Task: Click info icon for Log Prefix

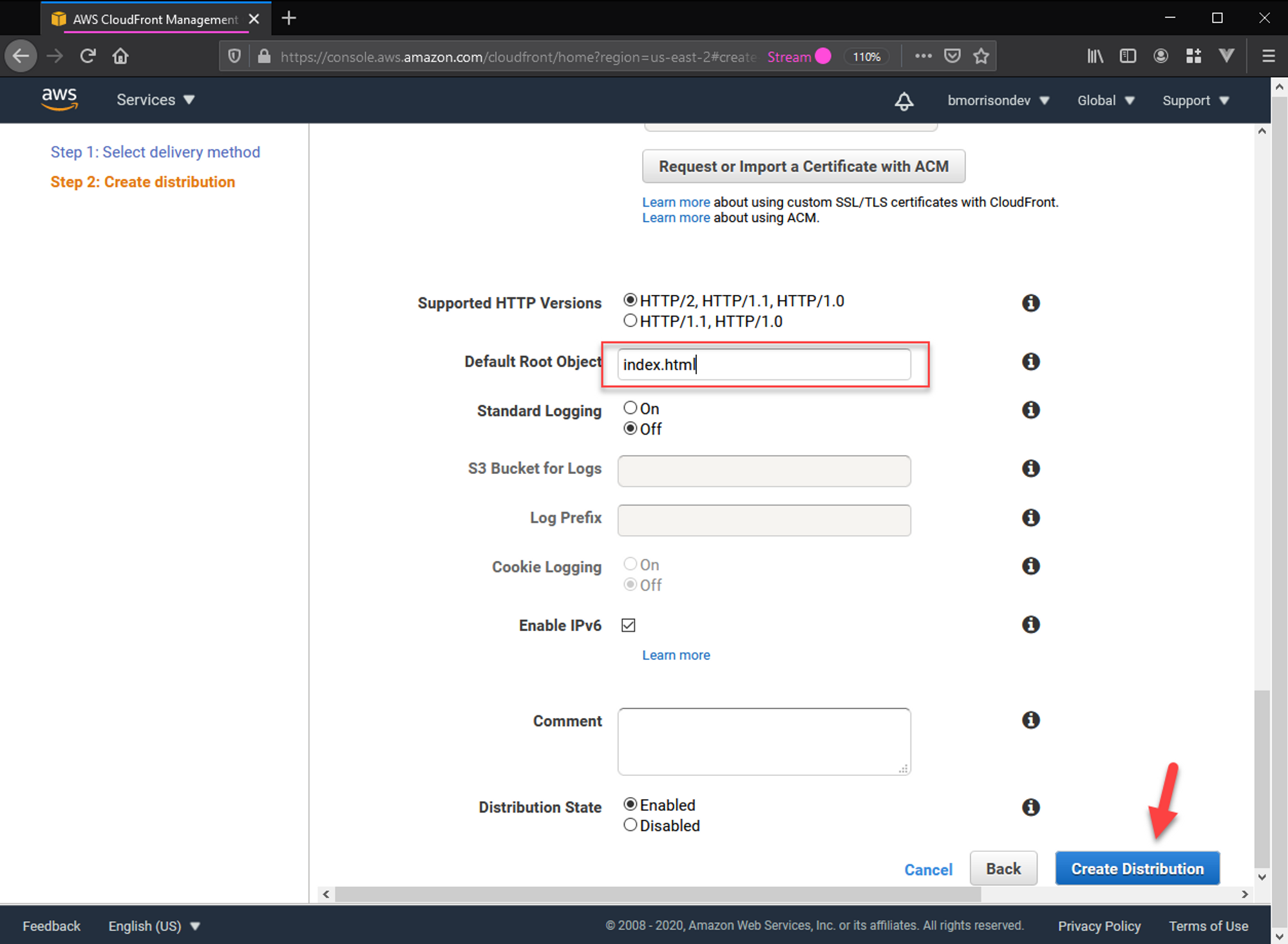Action: (x=1031, y=517)
